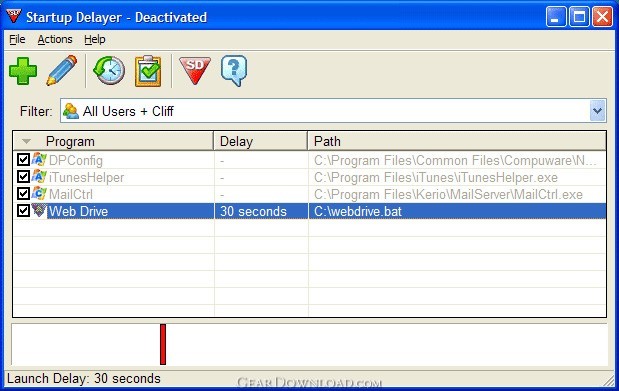Select the iTunesHelper row name
This screenshot has width=619, height=391.
tap(86, 177)
